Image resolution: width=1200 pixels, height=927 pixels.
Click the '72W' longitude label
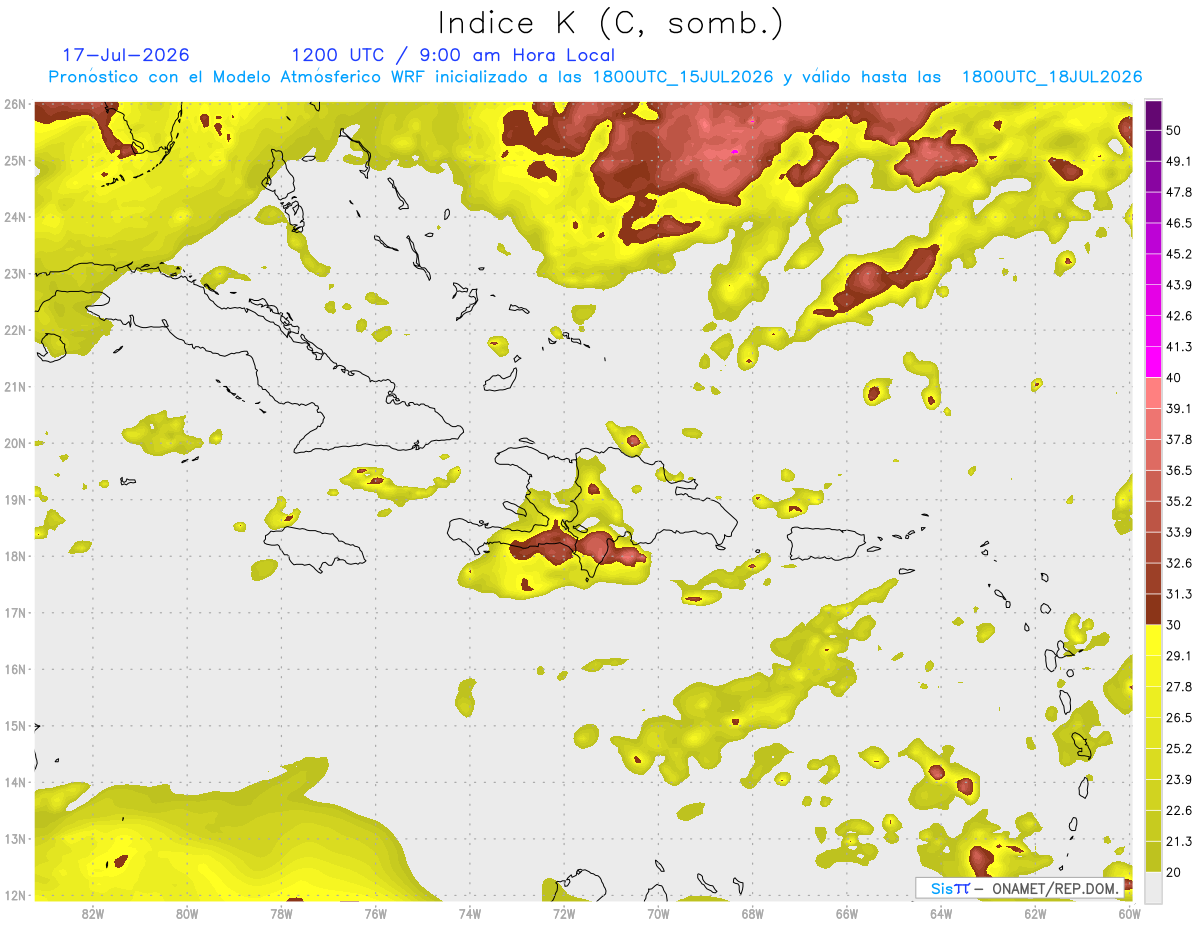click(564, 913)
